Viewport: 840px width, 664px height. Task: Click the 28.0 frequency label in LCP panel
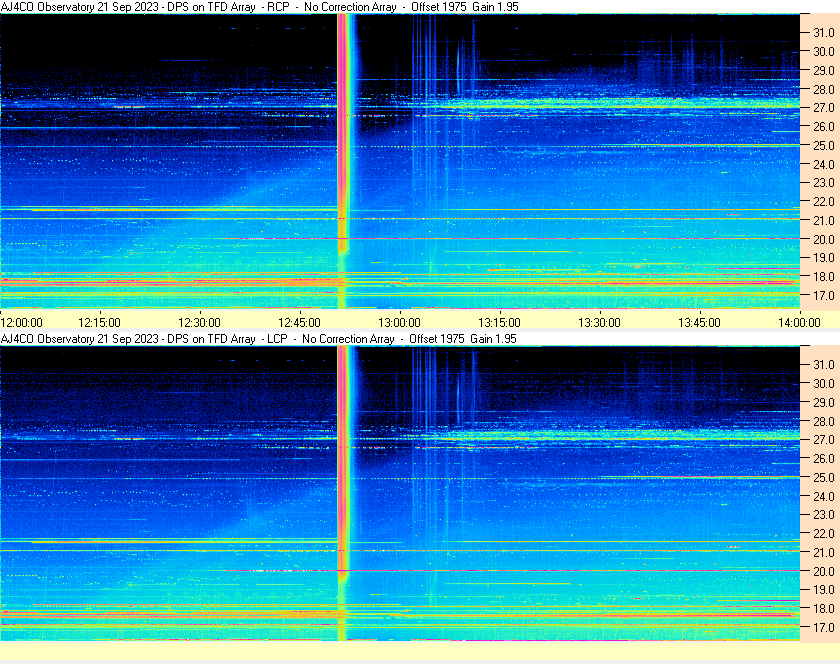click(x=824, y=421)
